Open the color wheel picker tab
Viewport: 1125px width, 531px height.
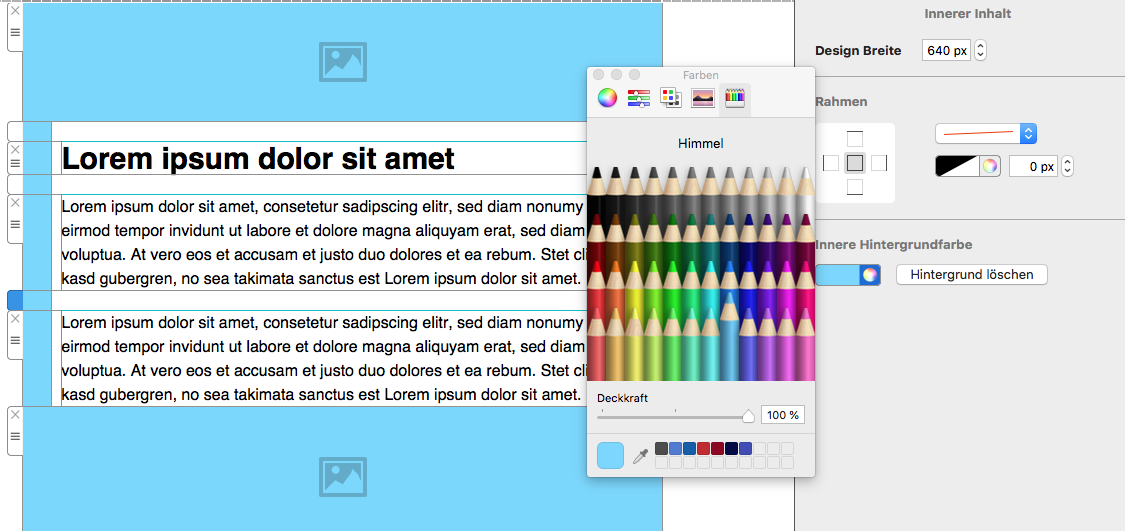pos(608,98)
